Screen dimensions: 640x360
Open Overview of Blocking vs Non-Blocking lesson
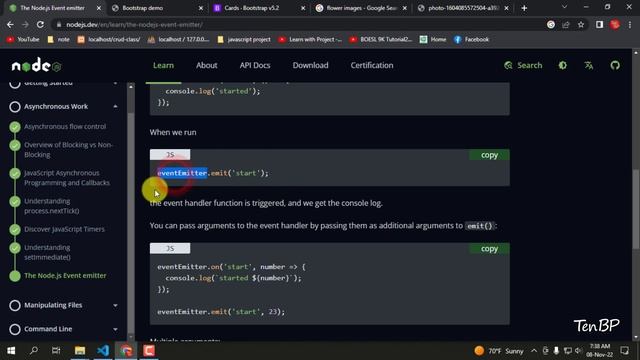click(68, 150)
